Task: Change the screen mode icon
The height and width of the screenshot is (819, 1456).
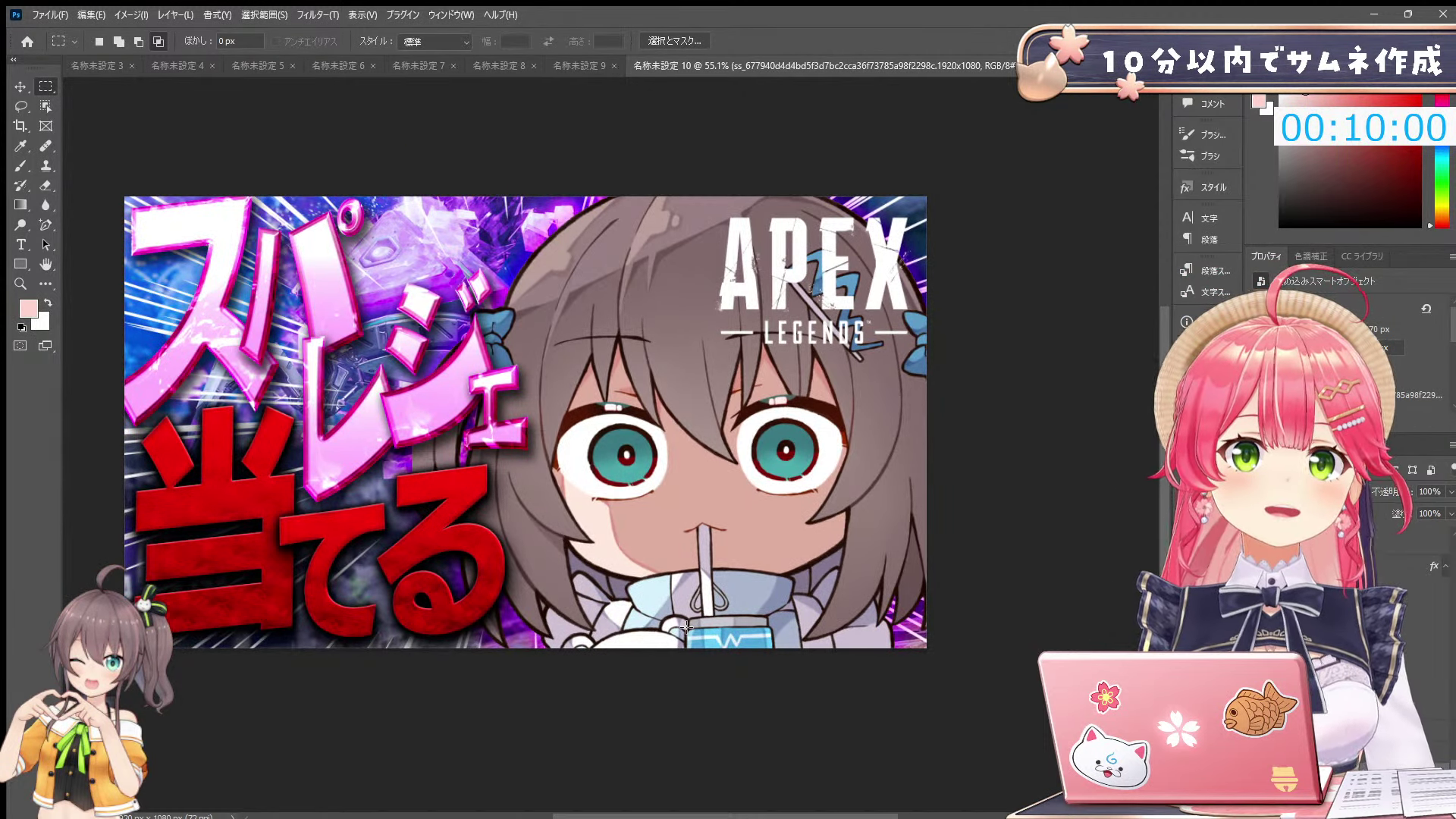Action: point(45,346)
